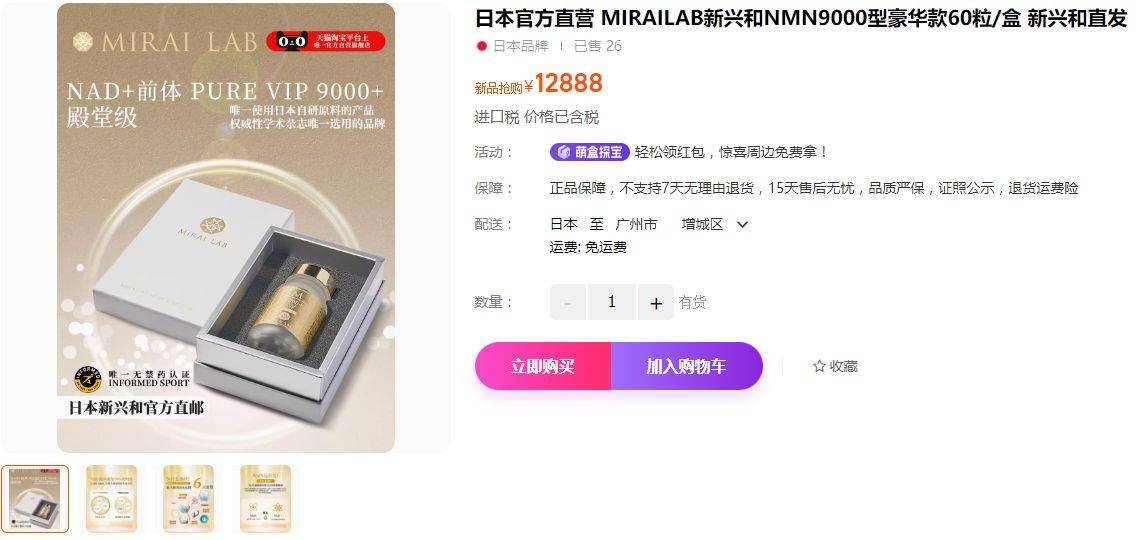Image resolution: width=1147 pixels, height=540 pixels.
Task: Expand the 增城区 district dropdown arrow
Action: pos(742,225)
